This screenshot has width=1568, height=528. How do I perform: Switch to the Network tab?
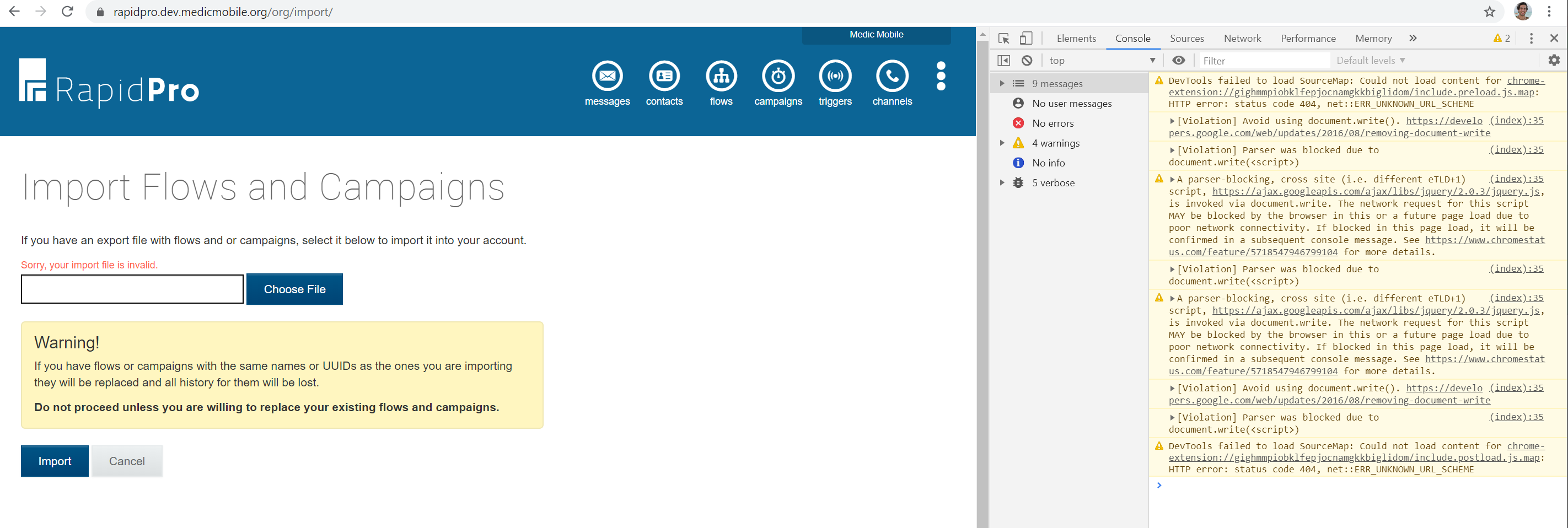1242,37
